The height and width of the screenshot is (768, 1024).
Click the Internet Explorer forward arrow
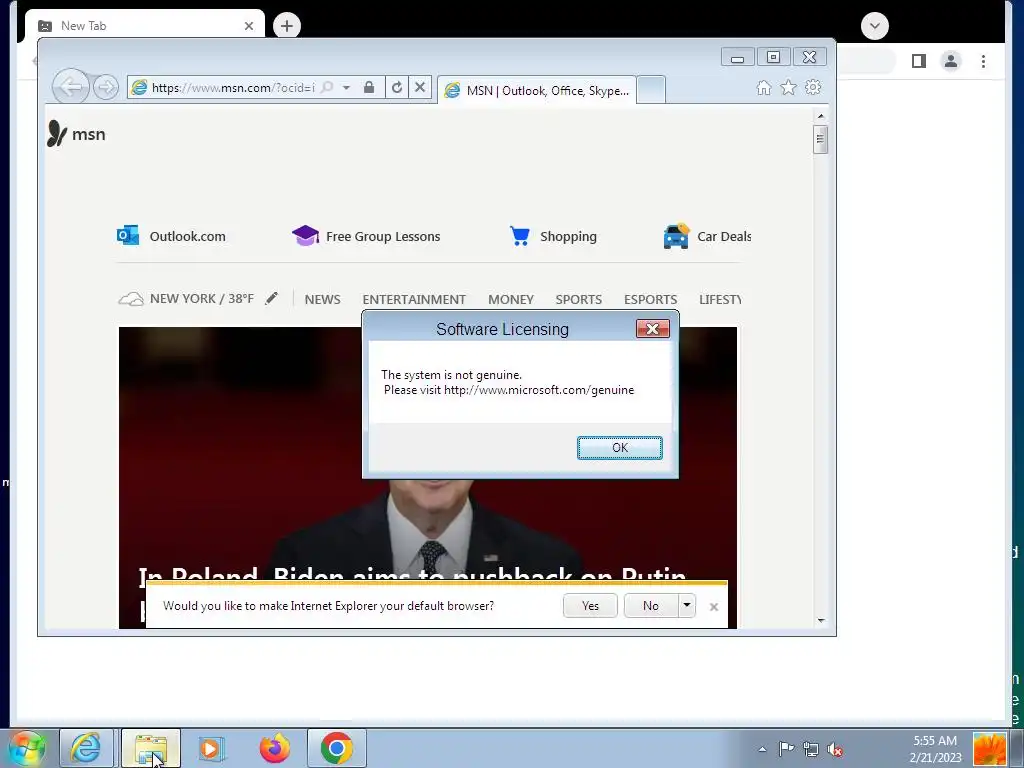[x=106, y=87]
